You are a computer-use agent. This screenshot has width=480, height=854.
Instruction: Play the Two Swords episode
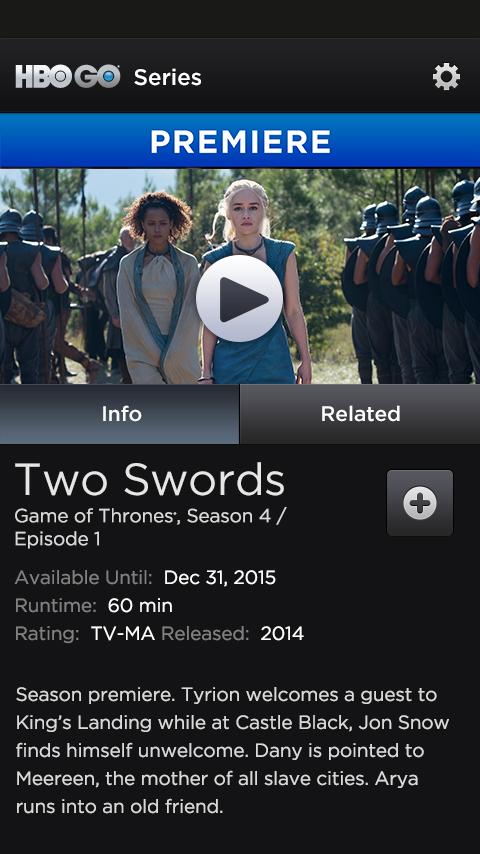(239, 298)
